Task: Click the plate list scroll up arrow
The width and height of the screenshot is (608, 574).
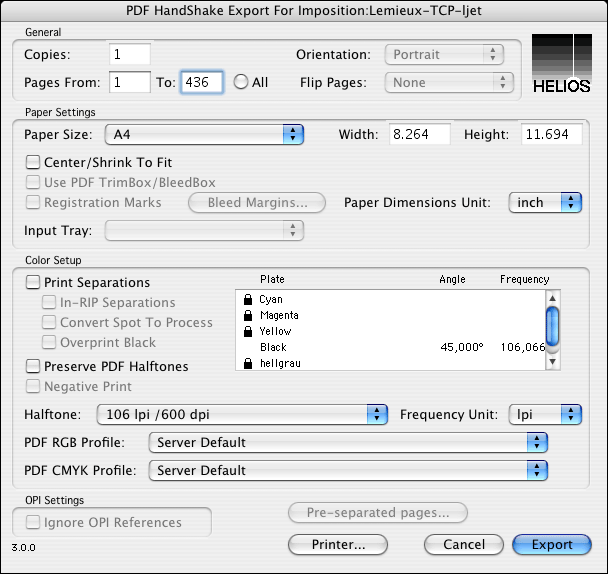Action: pyautogui.click(x=553, y=298)
